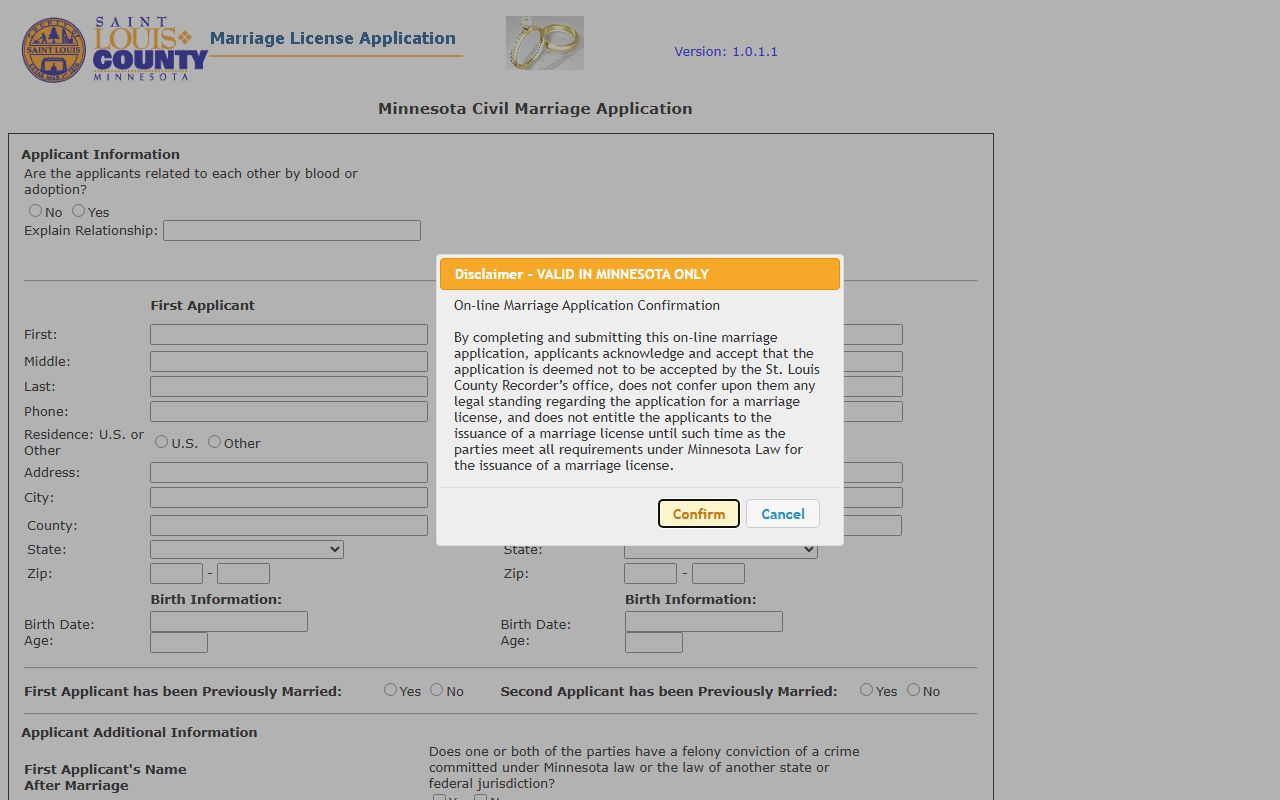Click First Applicant five-digit zip field
Viewport: 1280px width, 800px height.
point(177,574)
